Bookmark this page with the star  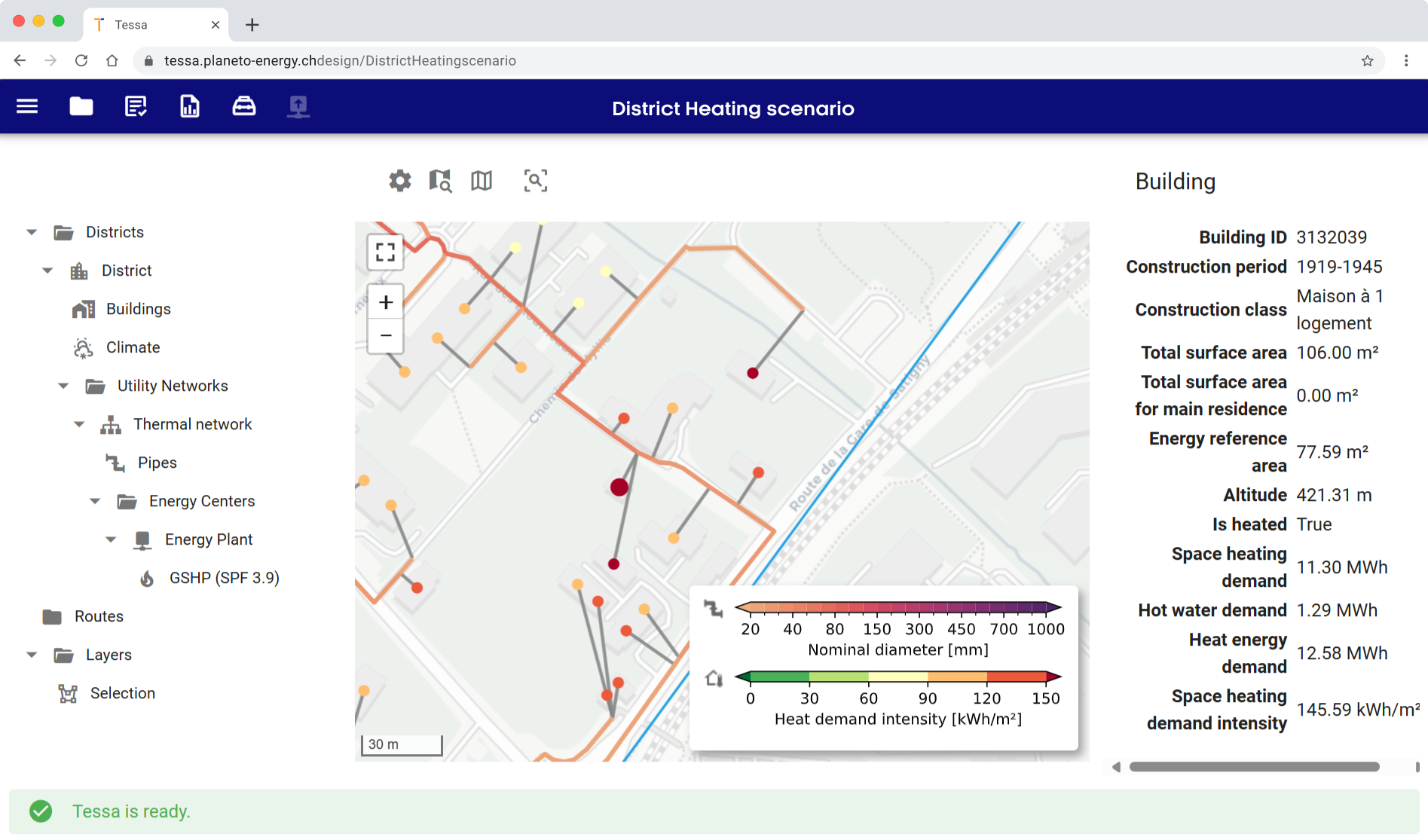point(1368,61)
